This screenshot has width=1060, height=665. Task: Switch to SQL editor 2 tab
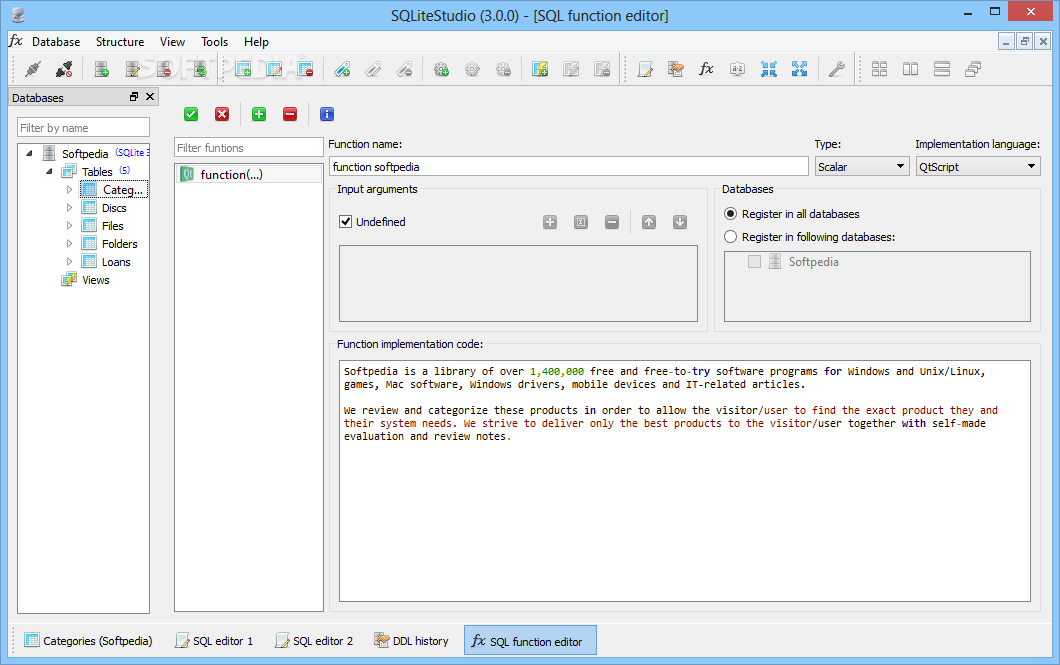pyautogui.click(x=314, y=641)
